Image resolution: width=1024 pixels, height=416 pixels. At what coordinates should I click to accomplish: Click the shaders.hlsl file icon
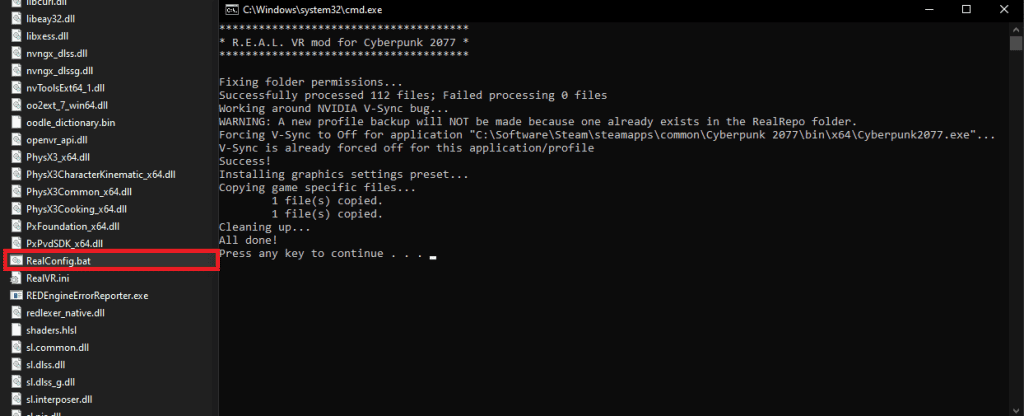[16, 330]
